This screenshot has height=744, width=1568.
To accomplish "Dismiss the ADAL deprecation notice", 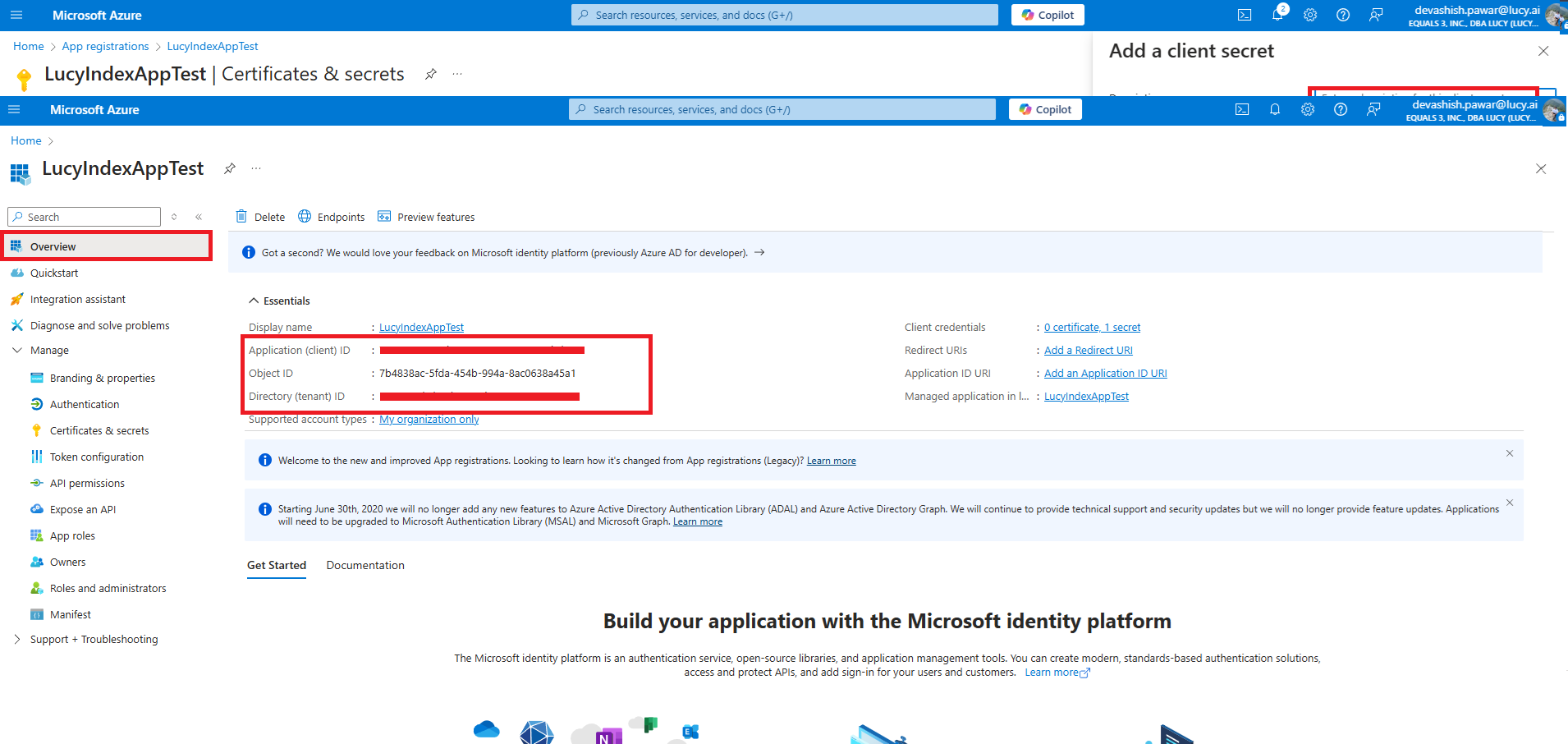I will point(1509,503).
